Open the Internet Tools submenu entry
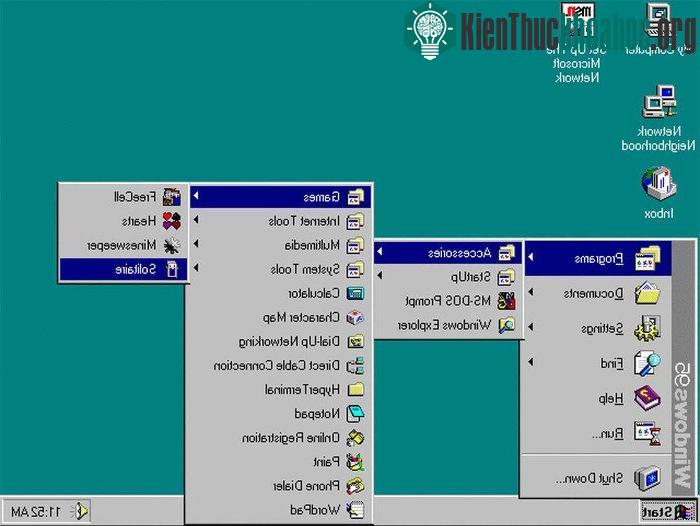The width and height of the screenshot is (700, 526). tap(280, 221)
